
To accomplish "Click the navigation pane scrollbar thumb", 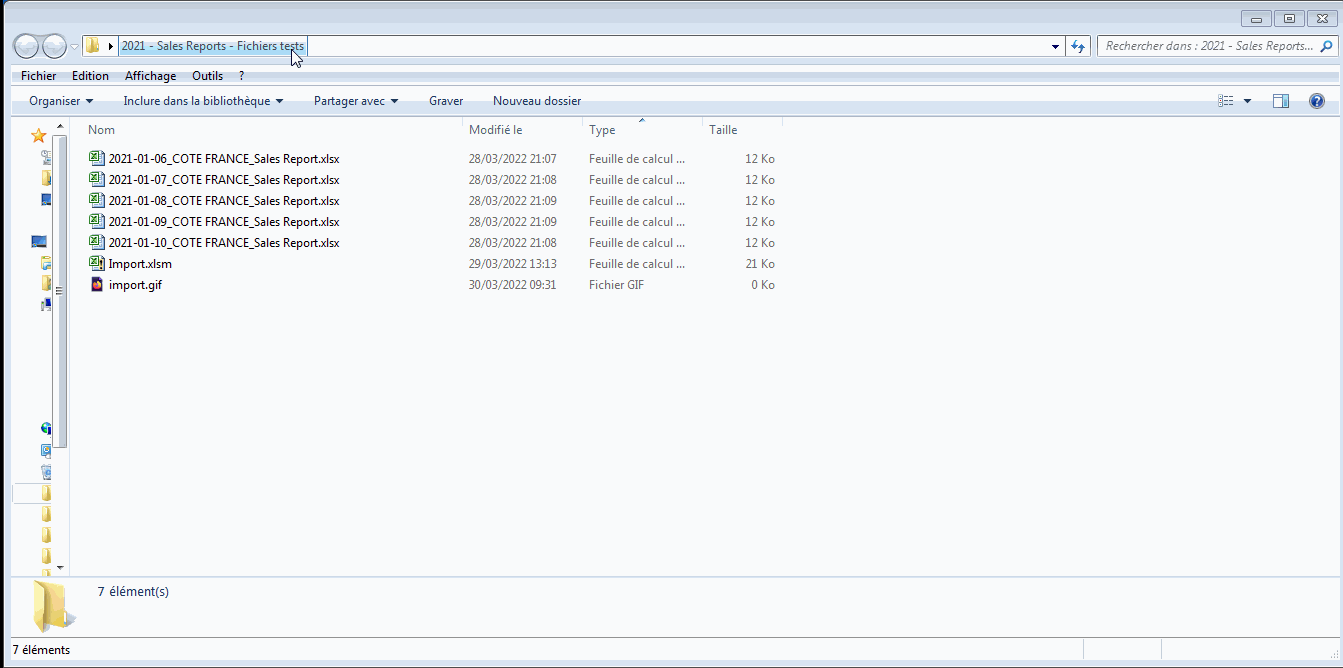I will 60,290.
